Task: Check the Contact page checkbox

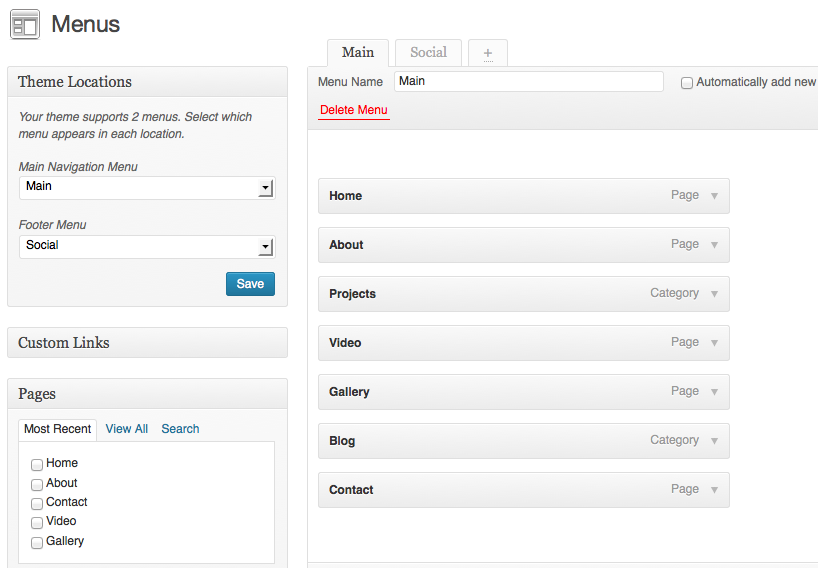Action: (37, 503)
